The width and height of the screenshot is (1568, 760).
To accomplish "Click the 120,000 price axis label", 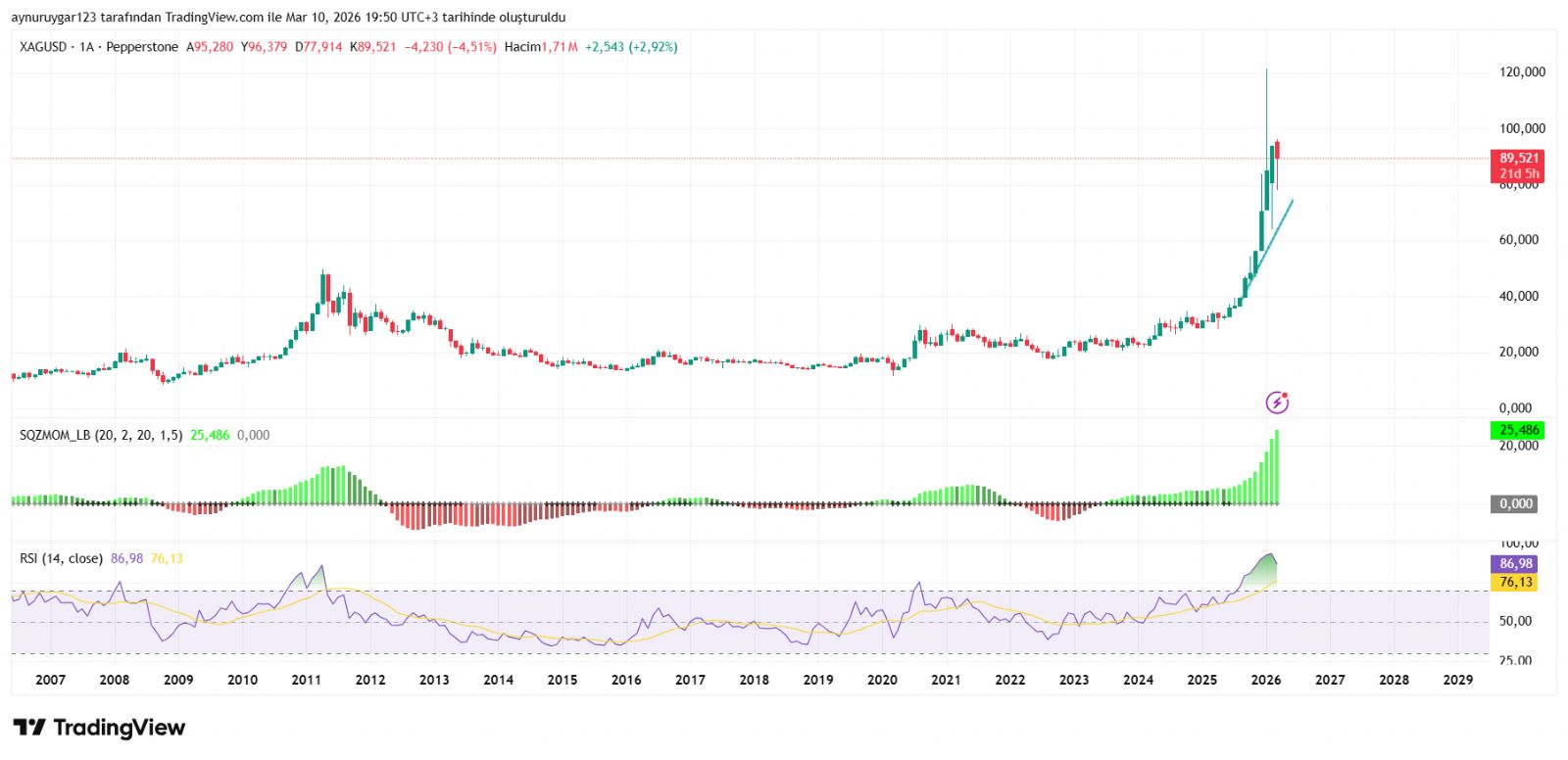I will [x=1522, y=72].
